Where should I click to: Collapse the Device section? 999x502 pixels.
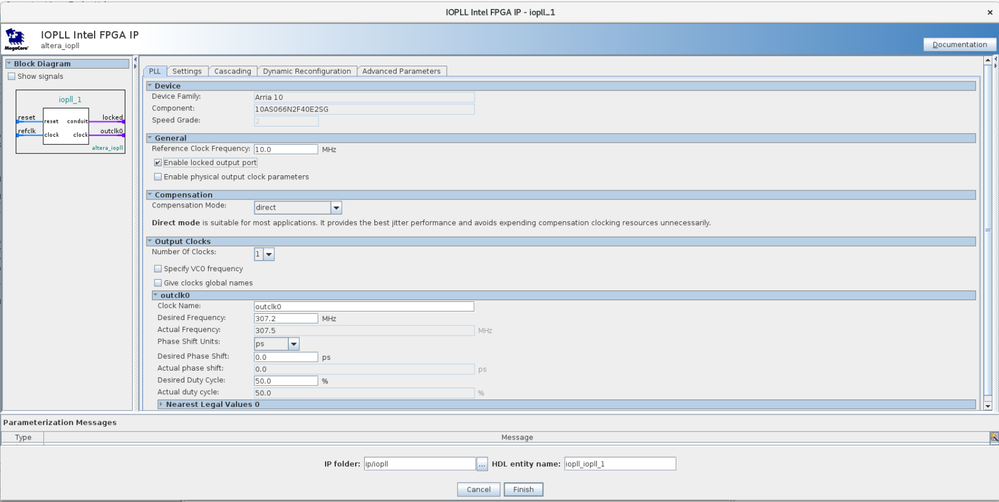click(x=150, y=85)
